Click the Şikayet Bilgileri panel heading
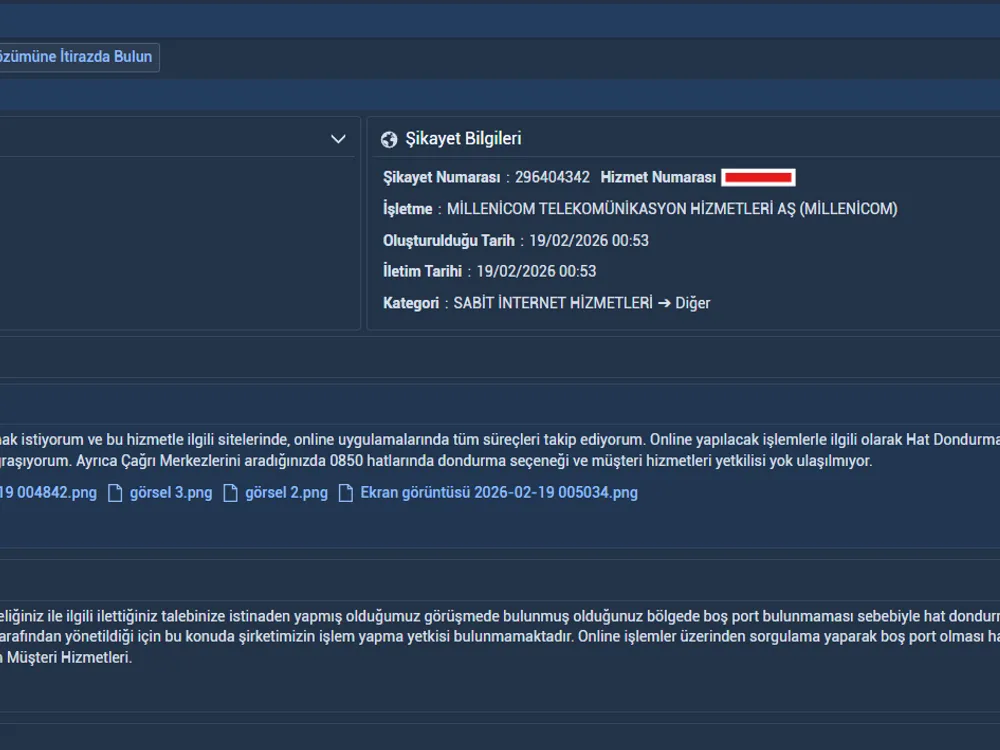 pyautogui.click(x=463, y=139)
